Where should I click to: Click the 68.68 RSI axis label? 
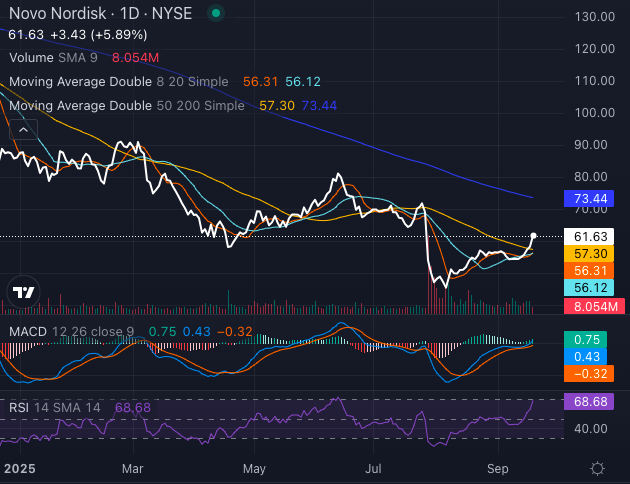tap(589, 401)
